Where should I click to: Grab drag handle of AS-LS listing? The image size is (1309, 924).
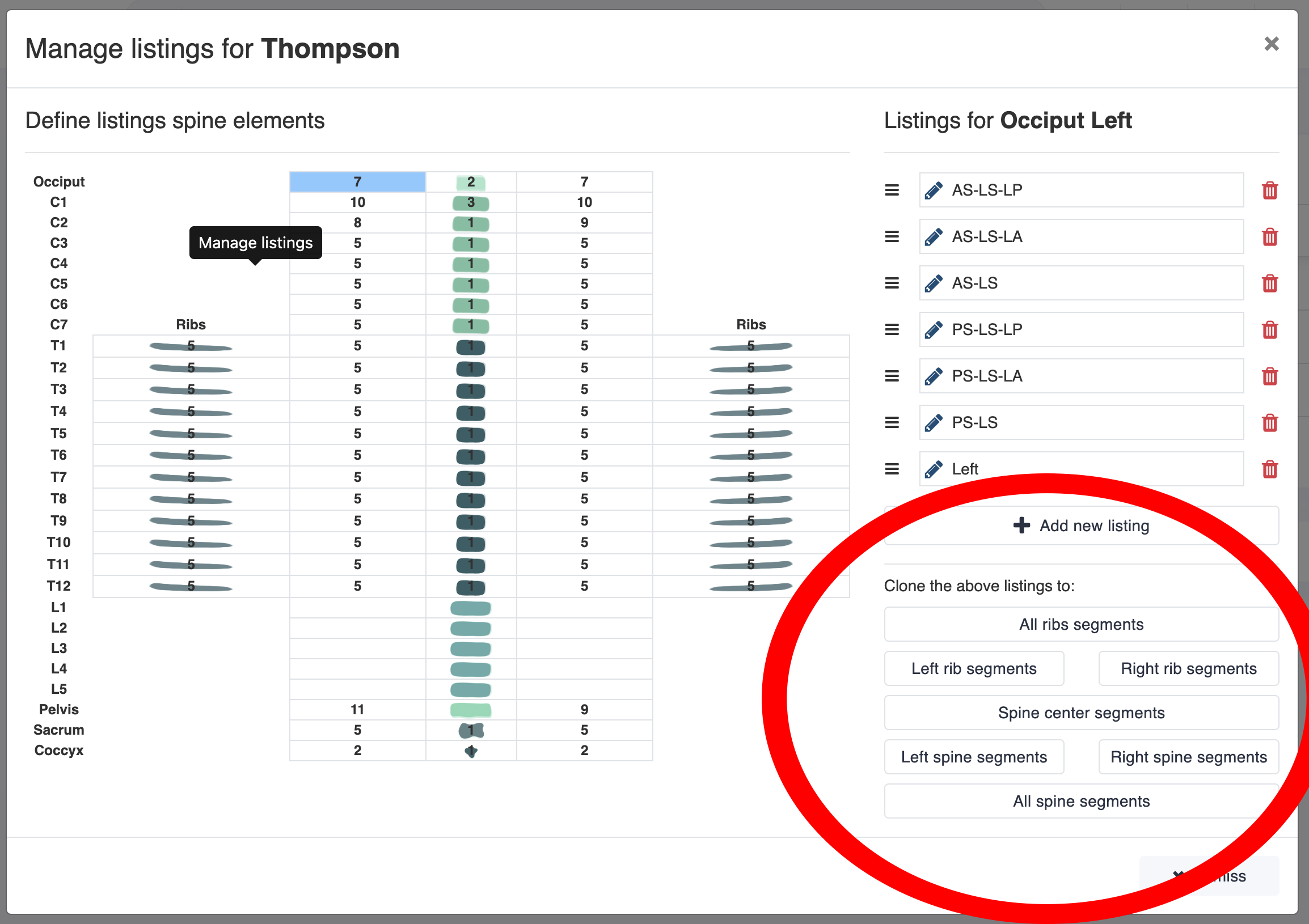click(x=892, y=283)
